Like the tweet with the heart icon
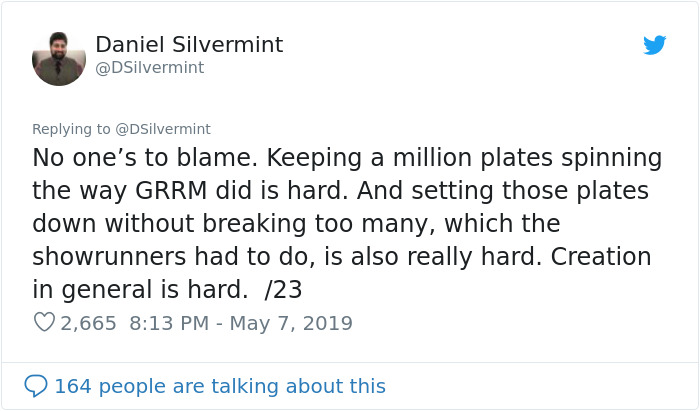The height and width of the screenshot is (411, 700). (44, 323)
